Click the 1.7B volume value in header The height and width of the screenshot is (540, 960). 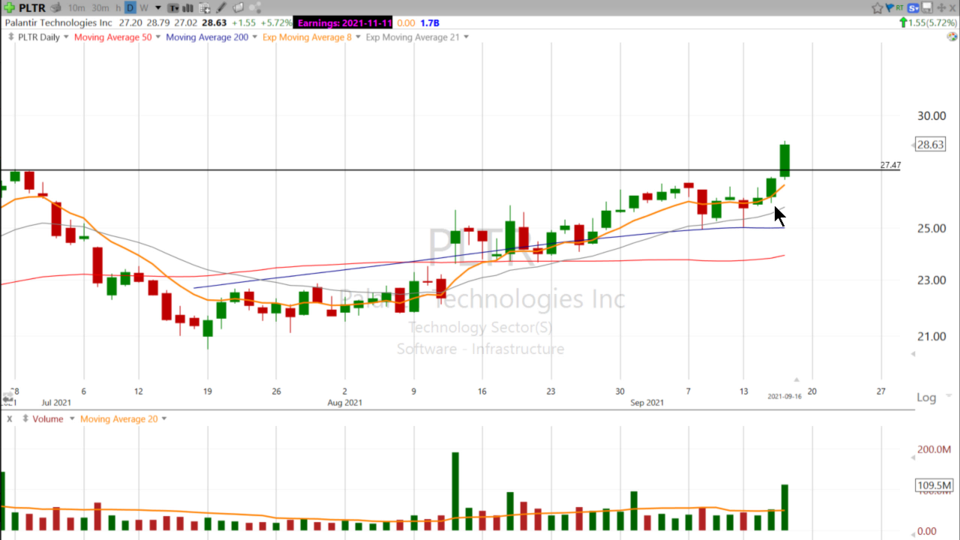[x=430, y=23]
